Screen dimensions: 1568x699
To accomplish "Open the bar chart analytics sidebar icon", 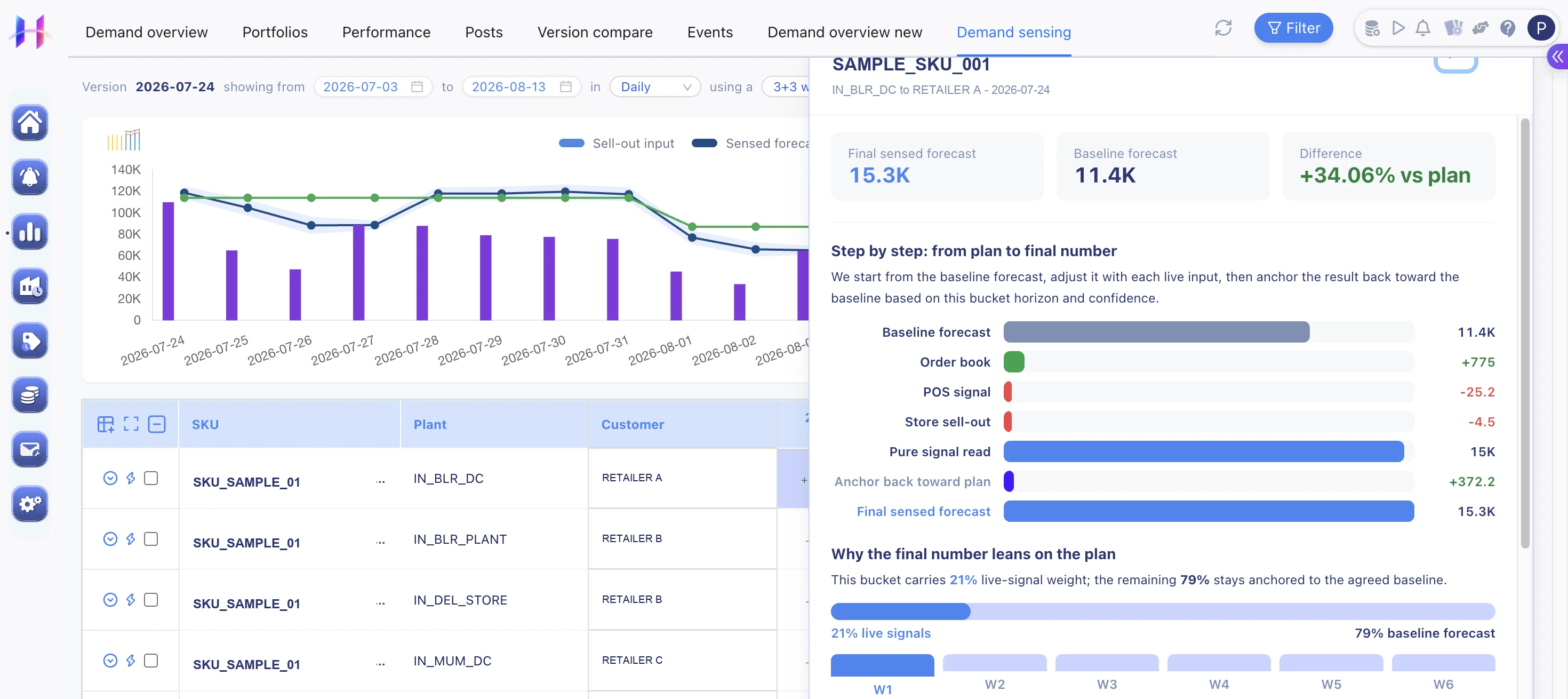I will (x=30, y=232).
